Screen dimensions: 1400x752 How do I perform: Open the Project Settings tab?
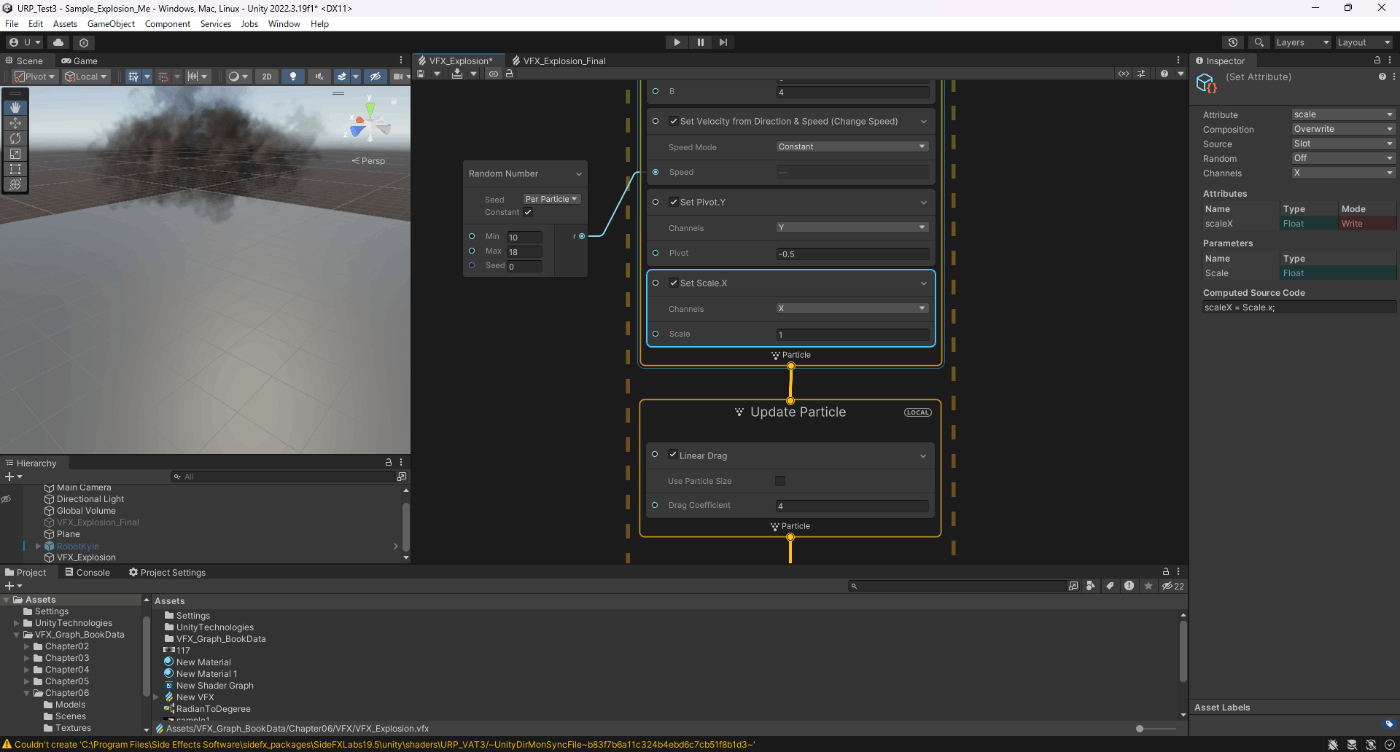[167, 572]
